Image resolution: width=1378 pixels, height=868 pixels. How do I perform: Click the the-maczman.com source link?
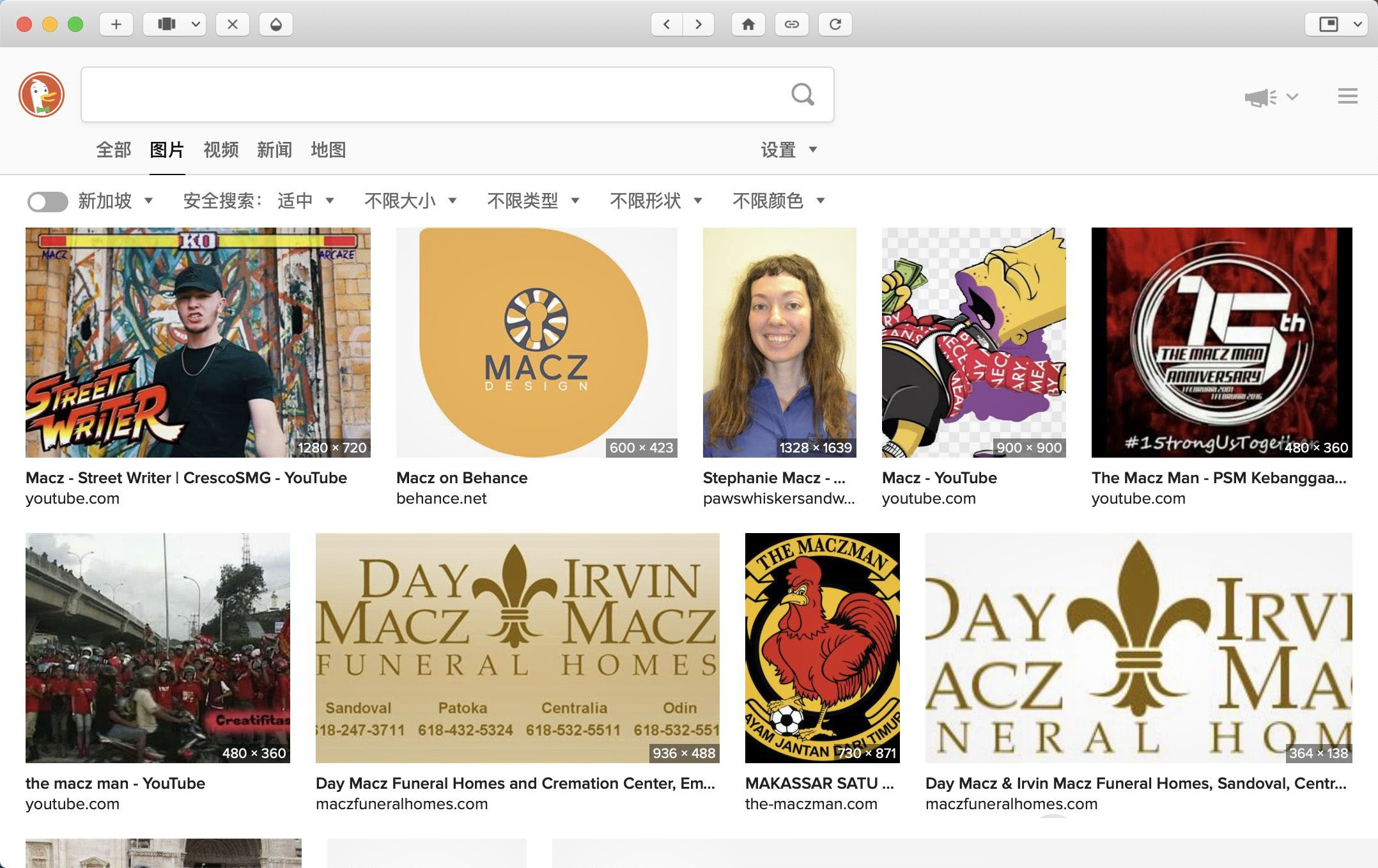pos(811,804)
